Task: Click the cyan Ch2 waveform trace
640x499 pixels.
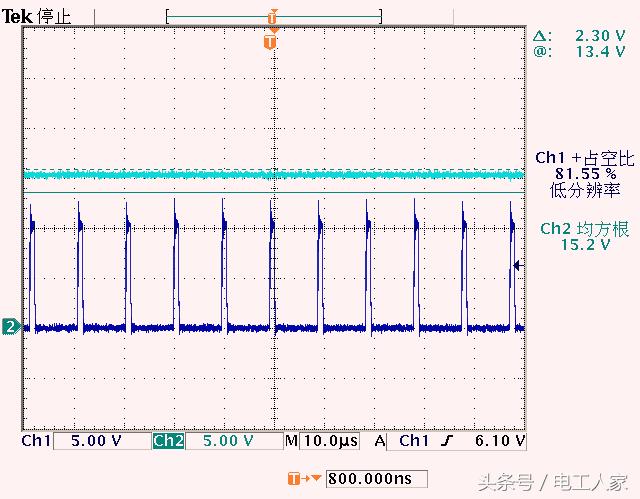Action: (273, 175)
